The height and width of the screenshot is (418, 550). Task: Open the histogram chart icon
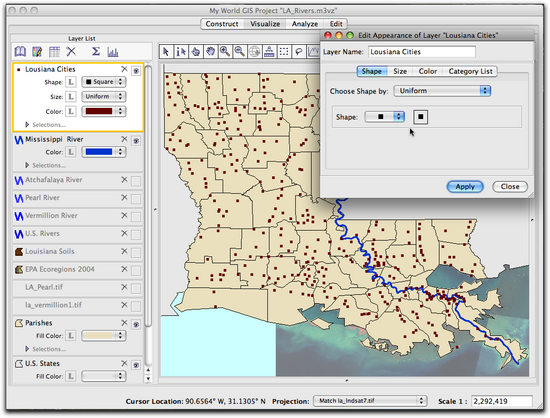pos(113,52)
